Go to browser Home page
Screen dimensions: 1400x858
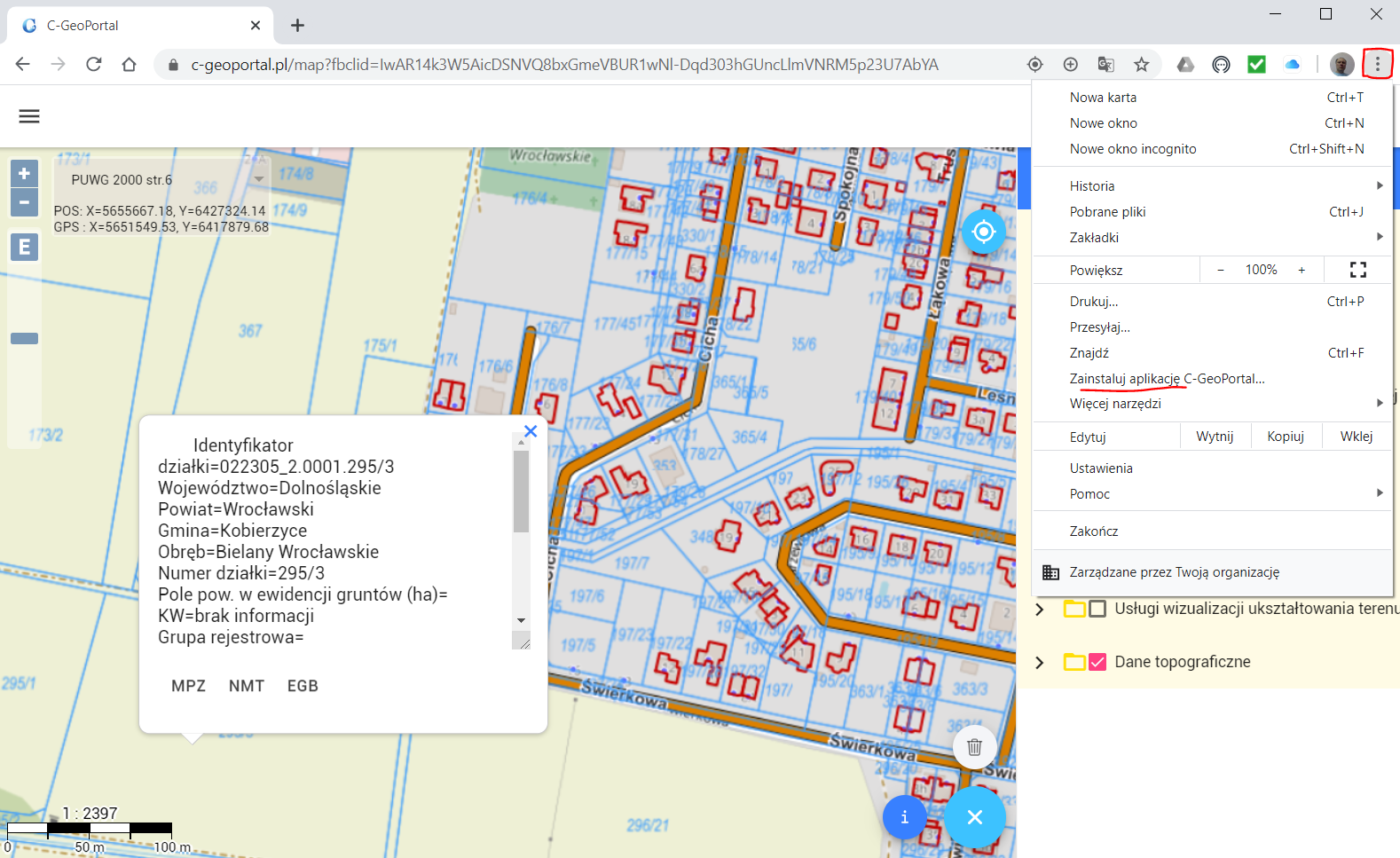click(130, 64)
